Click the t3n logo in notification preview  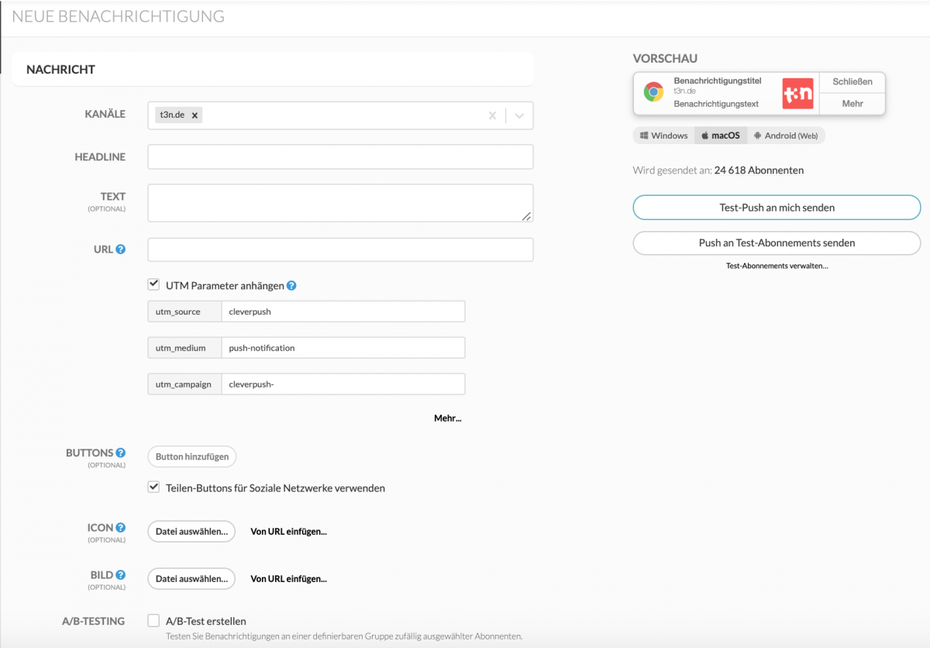pyautogui.click(x=797, y=93)
